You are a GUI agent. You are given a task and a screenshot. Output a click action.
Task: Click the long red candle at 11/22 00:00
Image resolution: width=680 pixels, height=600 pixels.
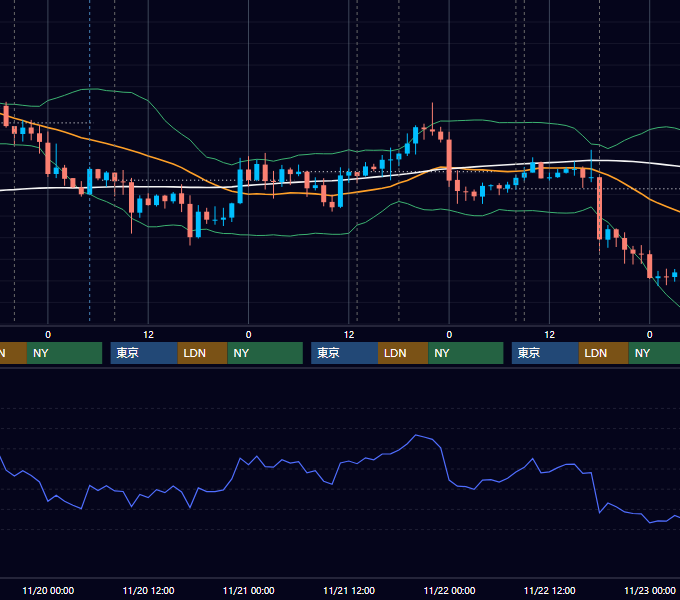pyautogui.click(x=449, y=160)
